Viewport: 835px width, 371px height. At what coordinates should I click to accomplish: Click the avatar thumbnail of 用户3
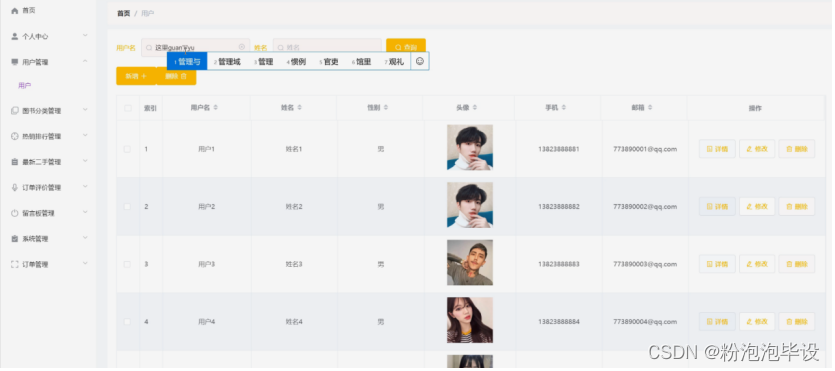(x=470, y=262)
